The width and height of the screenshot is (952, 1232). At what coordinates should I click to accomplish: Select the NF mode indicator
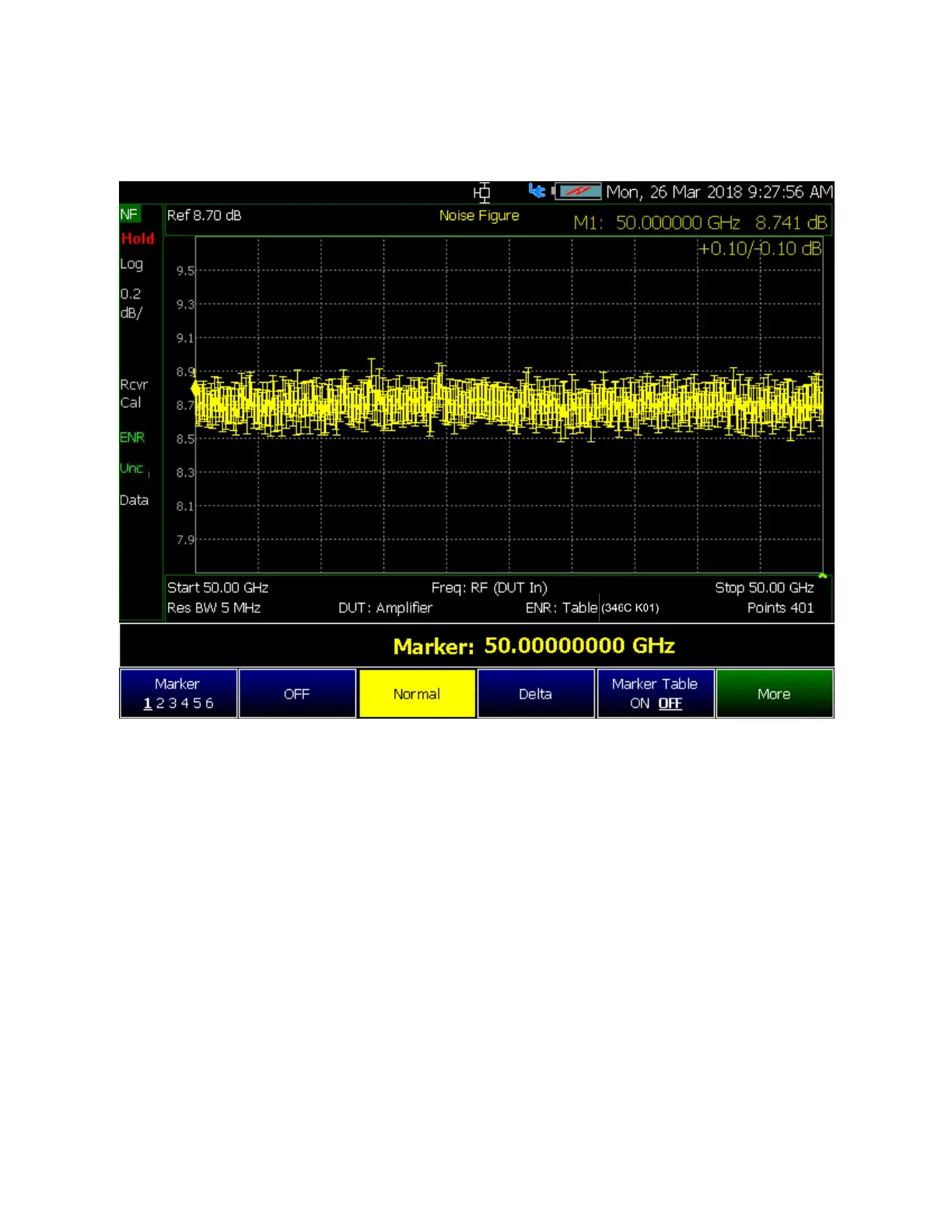(129, 215)
